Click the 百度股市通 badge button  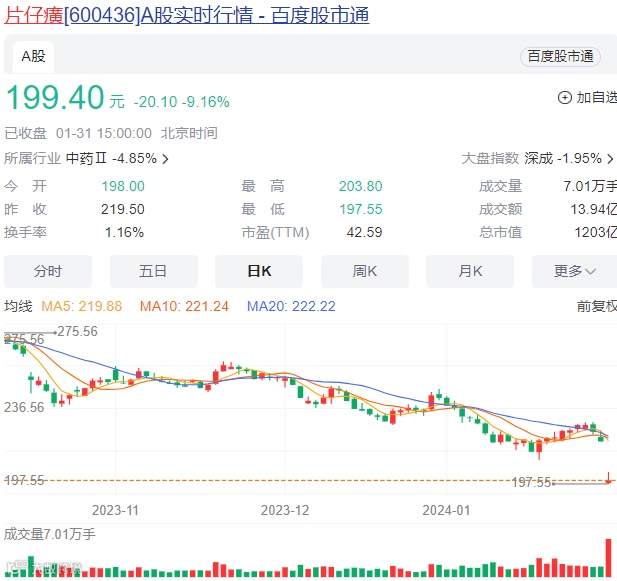[560, 57]
